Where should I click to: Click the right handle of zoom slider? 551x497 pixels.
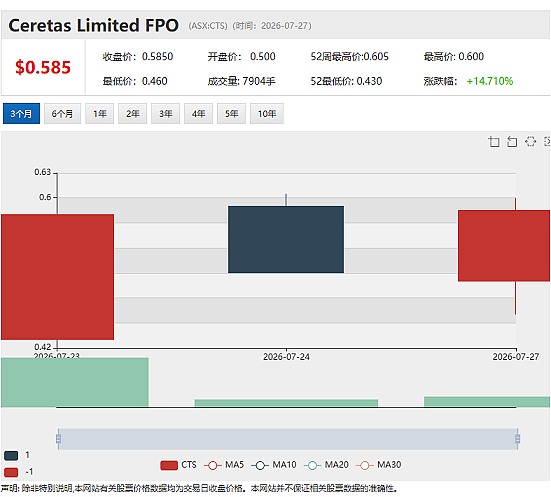(x=517, y=439)
